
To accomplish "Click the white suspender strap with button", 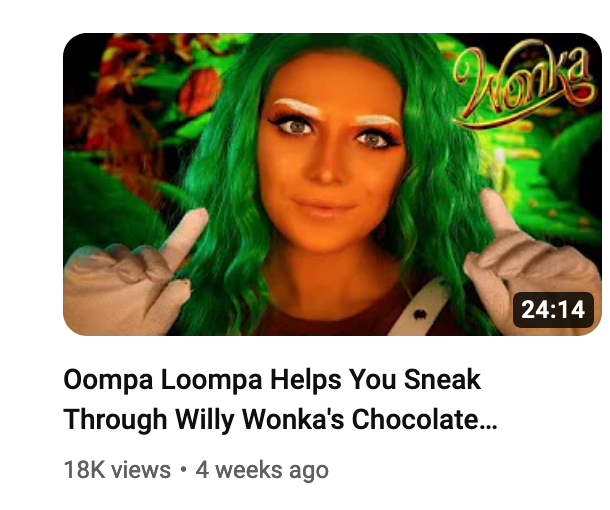I will click(x=418, y=309).
